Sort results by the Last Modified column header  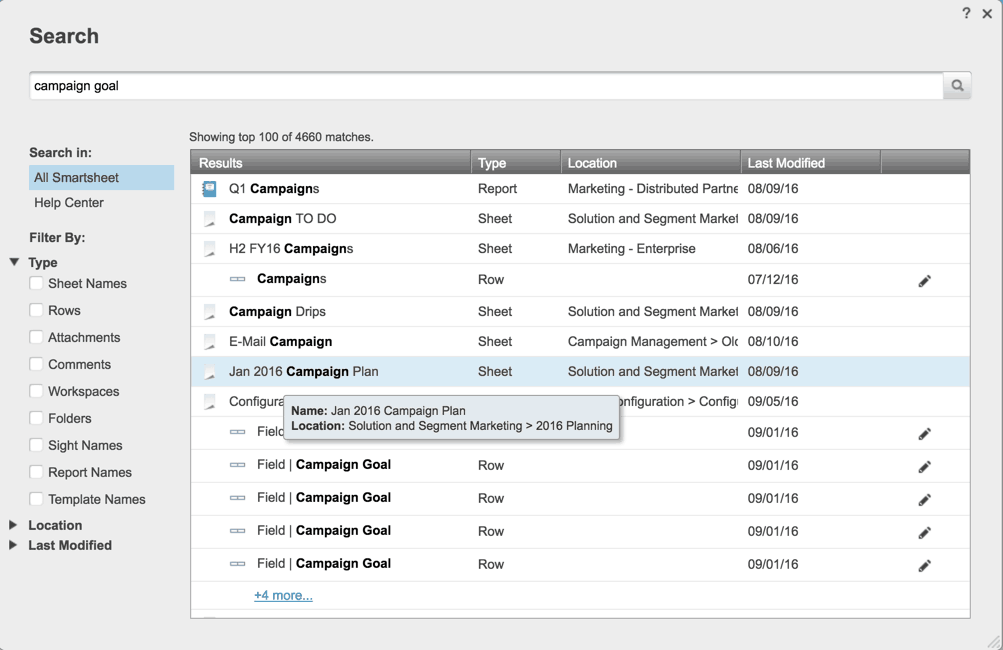coord(786,163)
